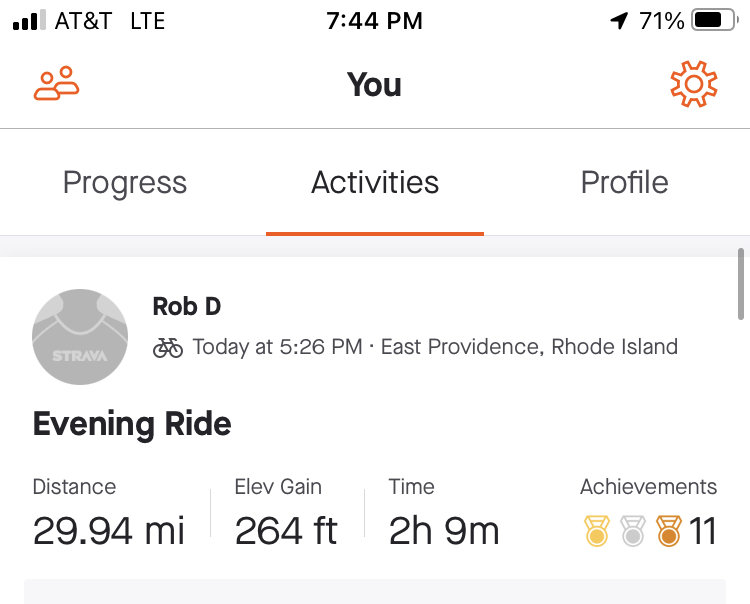Tap the gold medal achievement icon
Screen dimensions: 750x604
point(597,531)
